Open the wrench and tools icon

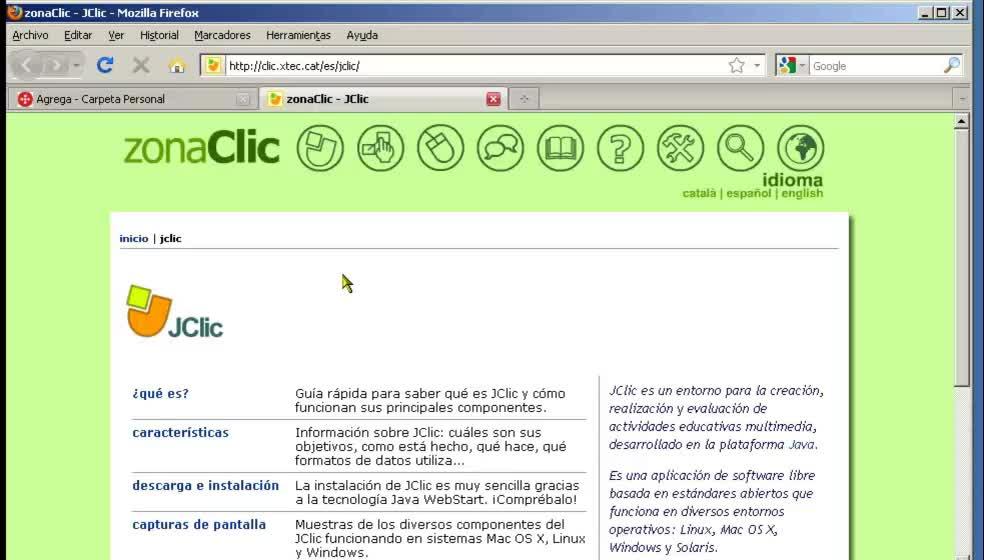pos(680,148)
